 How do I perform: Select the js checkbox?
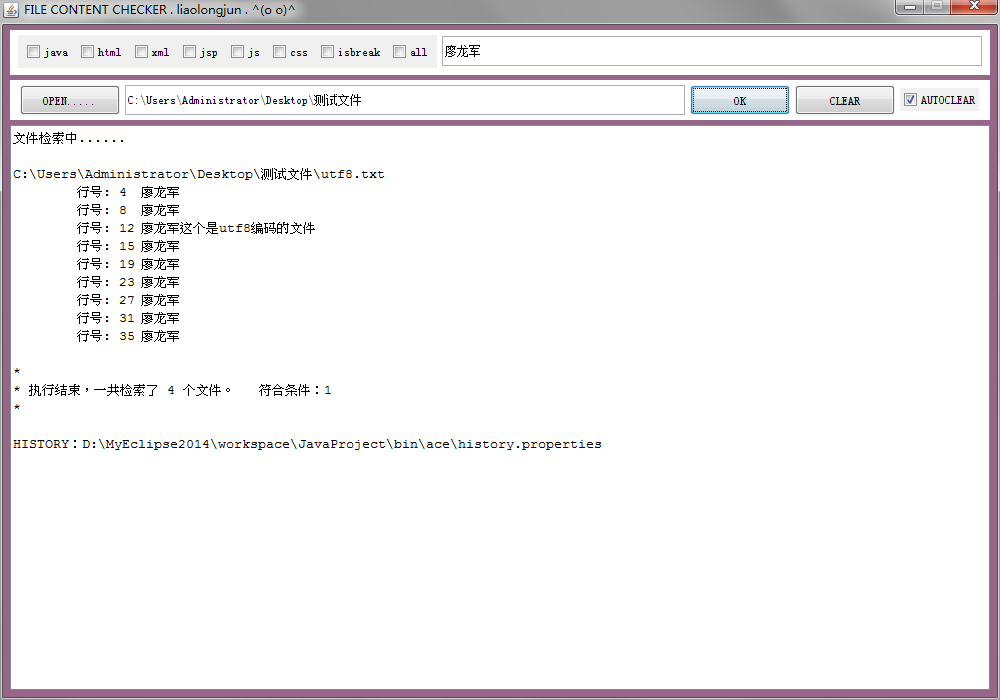click(237, 52)
